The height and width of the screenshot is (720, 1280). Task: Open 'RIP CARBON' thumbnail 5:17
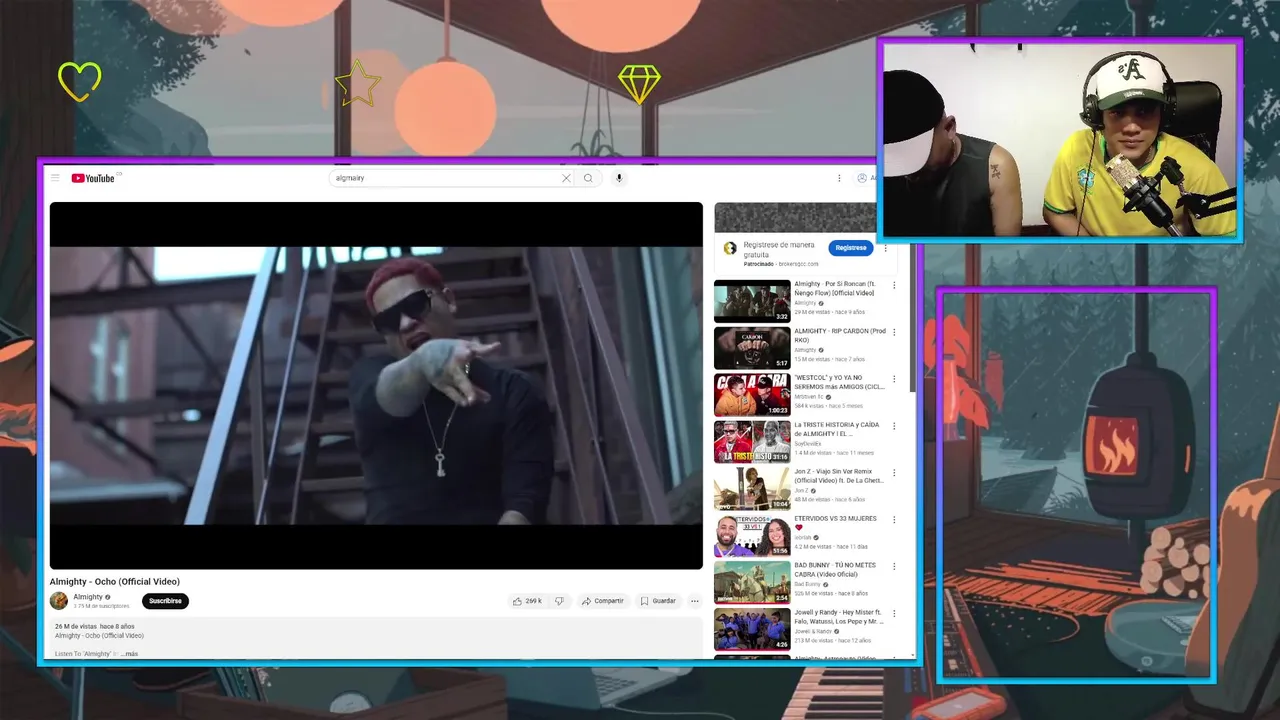click(752, 348)
